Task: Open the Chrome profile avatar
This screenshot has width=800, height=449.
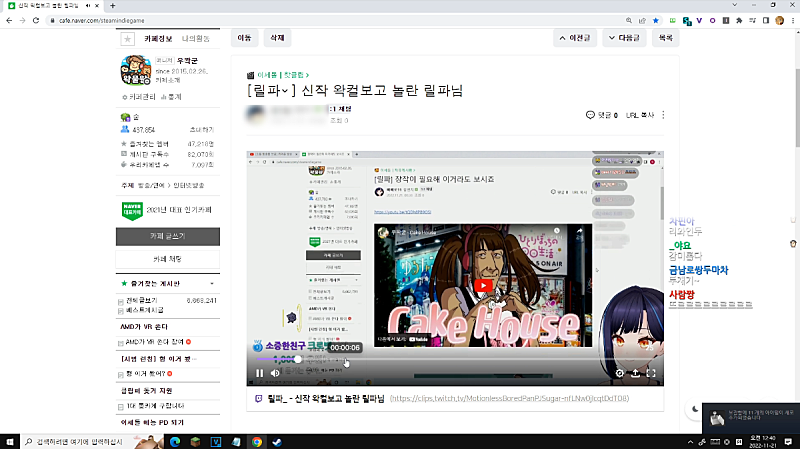Action: click(779, 20)
